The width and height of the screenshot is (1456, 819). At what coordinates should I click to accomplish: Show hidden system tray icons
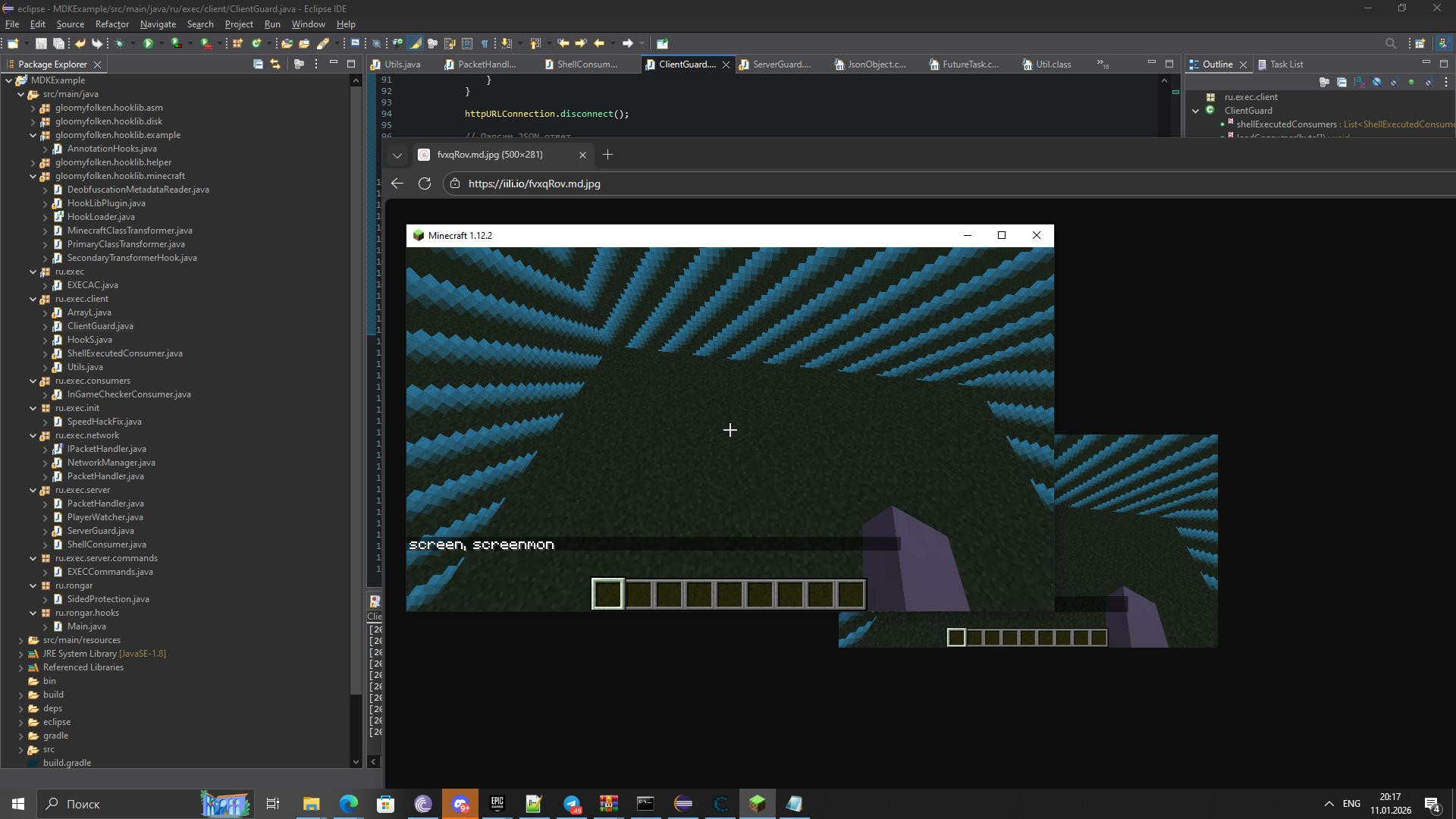(1329, 804)
